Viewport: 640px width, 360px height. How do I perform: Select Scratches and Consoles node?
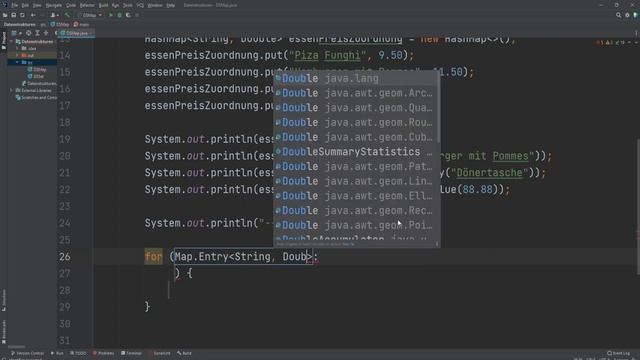pos(36,98)
